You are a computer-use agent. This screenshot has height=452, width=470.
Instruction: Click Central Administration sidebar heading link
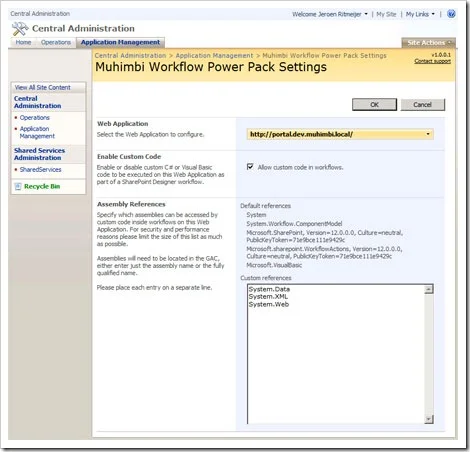point(37,102)
